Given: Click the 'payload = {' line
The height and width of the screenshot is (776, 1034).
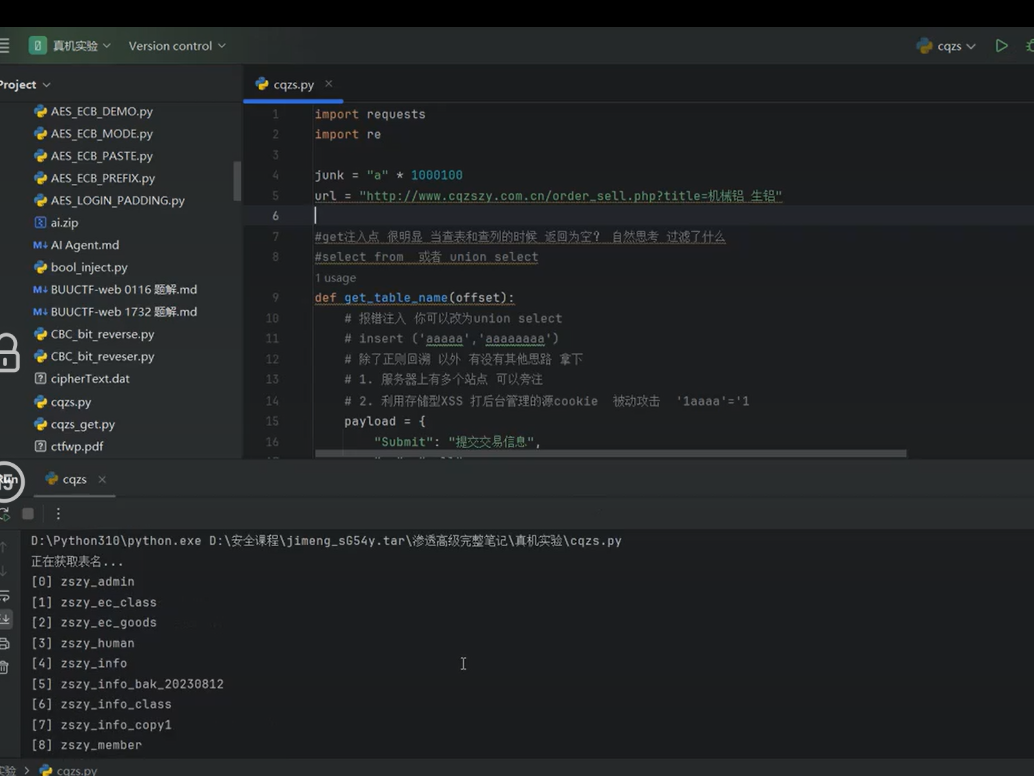Looking at the screenshot, I should (384, 421).
